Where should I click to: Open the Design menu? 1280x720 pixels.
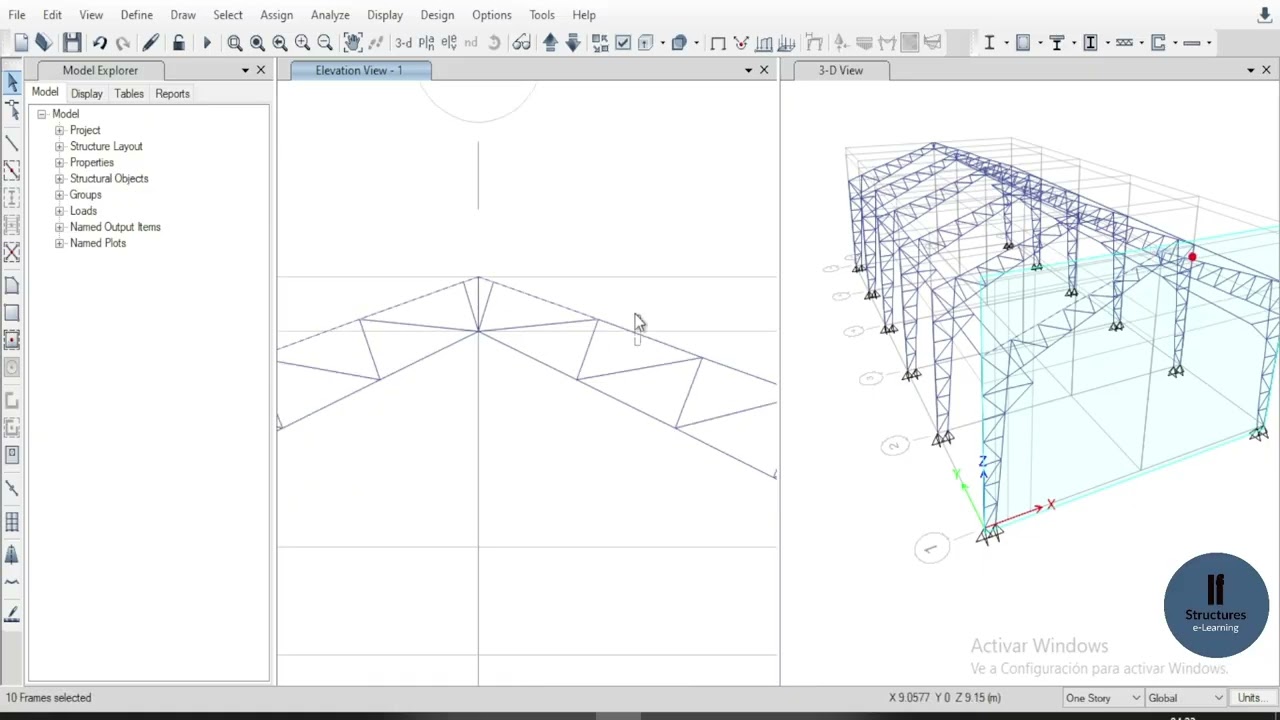[437, 15]
